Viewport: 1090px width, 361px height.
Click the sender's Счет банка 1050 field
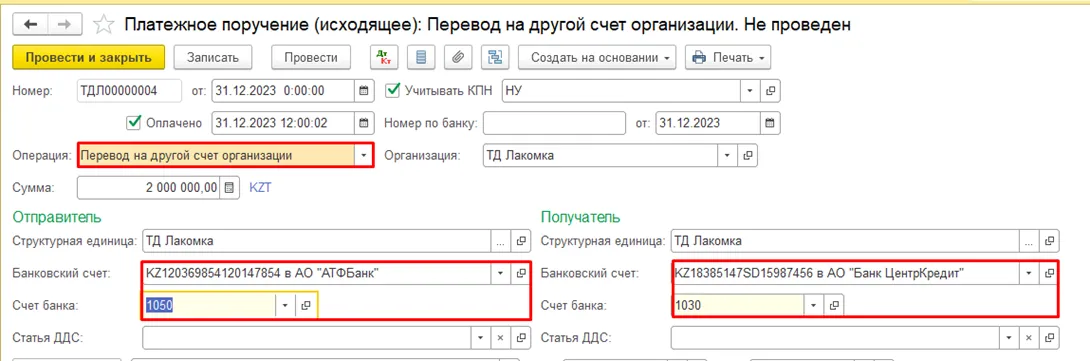pyautogui.click(x=210, y=305)
